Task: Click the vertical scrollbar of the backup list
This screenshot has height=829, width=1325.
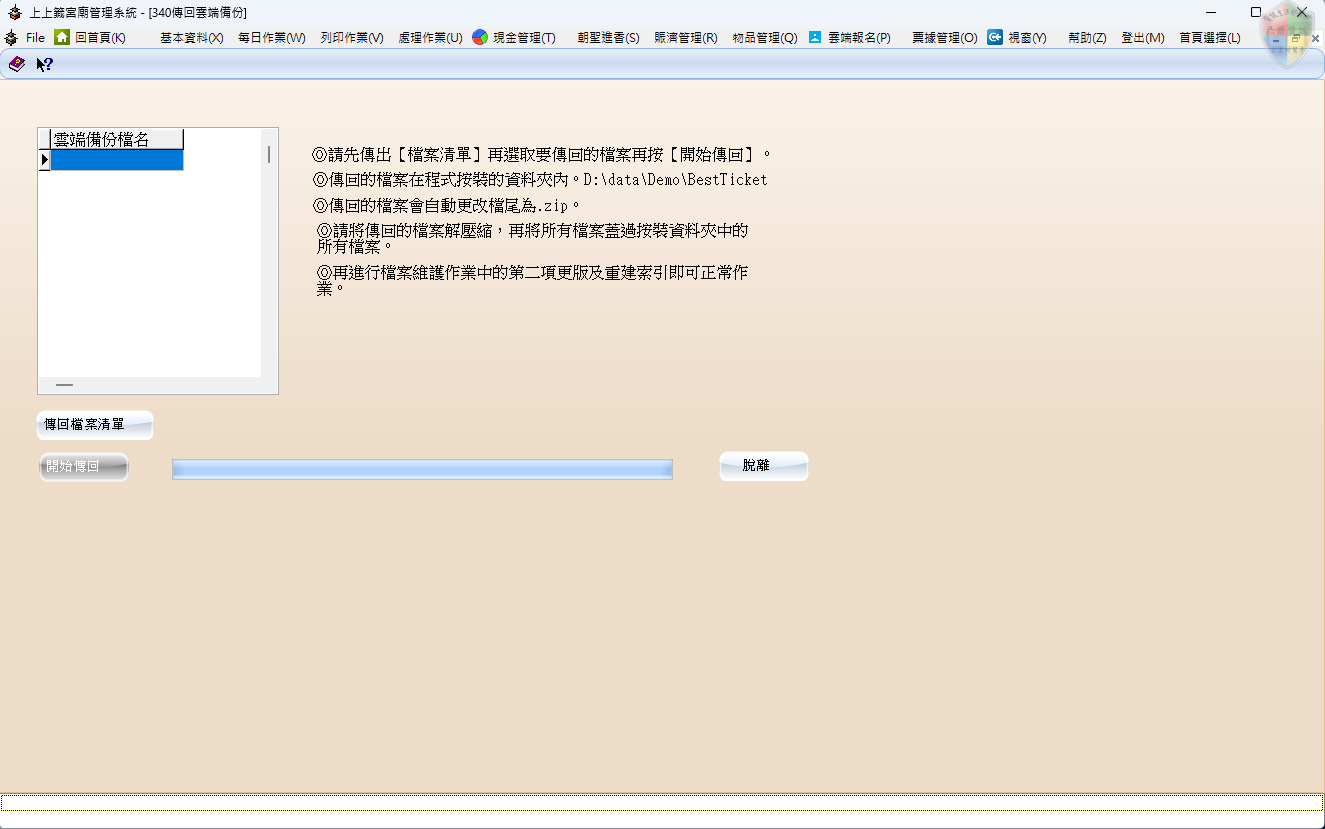Action: (x=268, y=250)
